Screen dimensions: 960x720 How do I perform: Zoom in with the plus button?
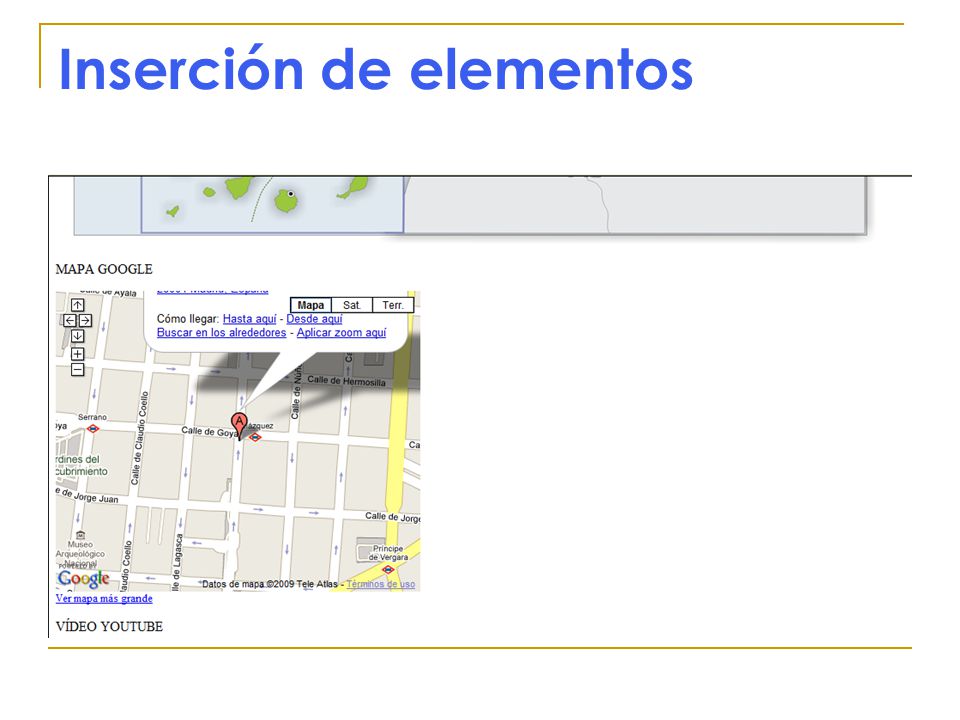[x=78, y=354]
